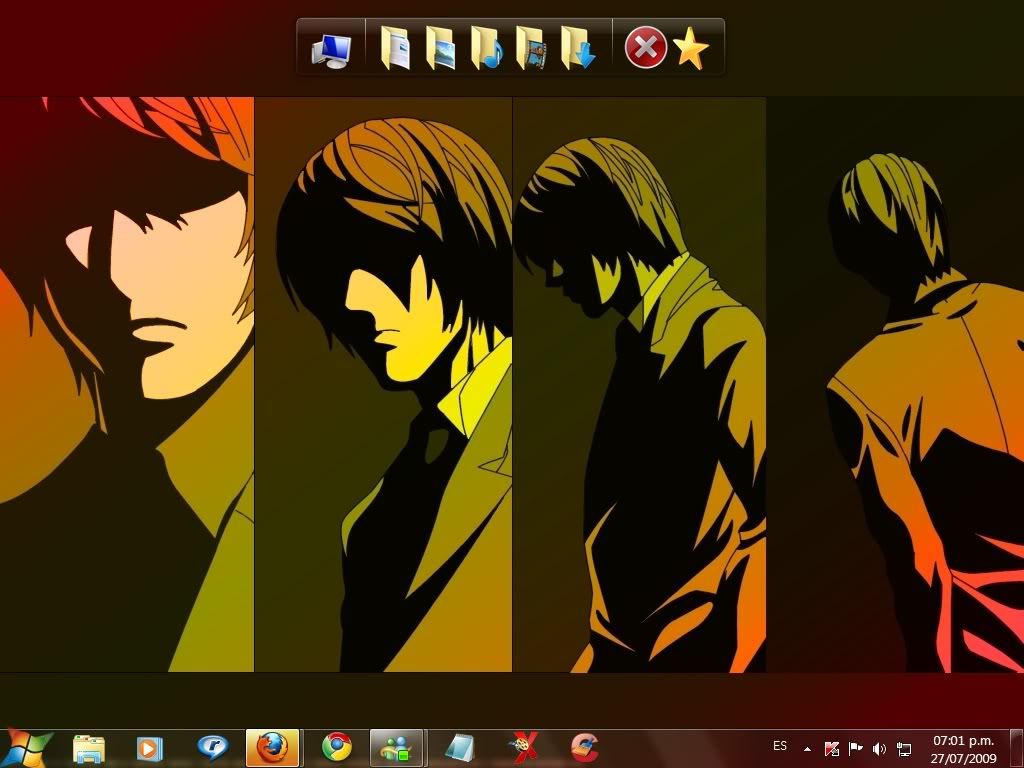Click the gold star icon in the dock
This screenshot has width=1024, height=768.
[690, 48]
